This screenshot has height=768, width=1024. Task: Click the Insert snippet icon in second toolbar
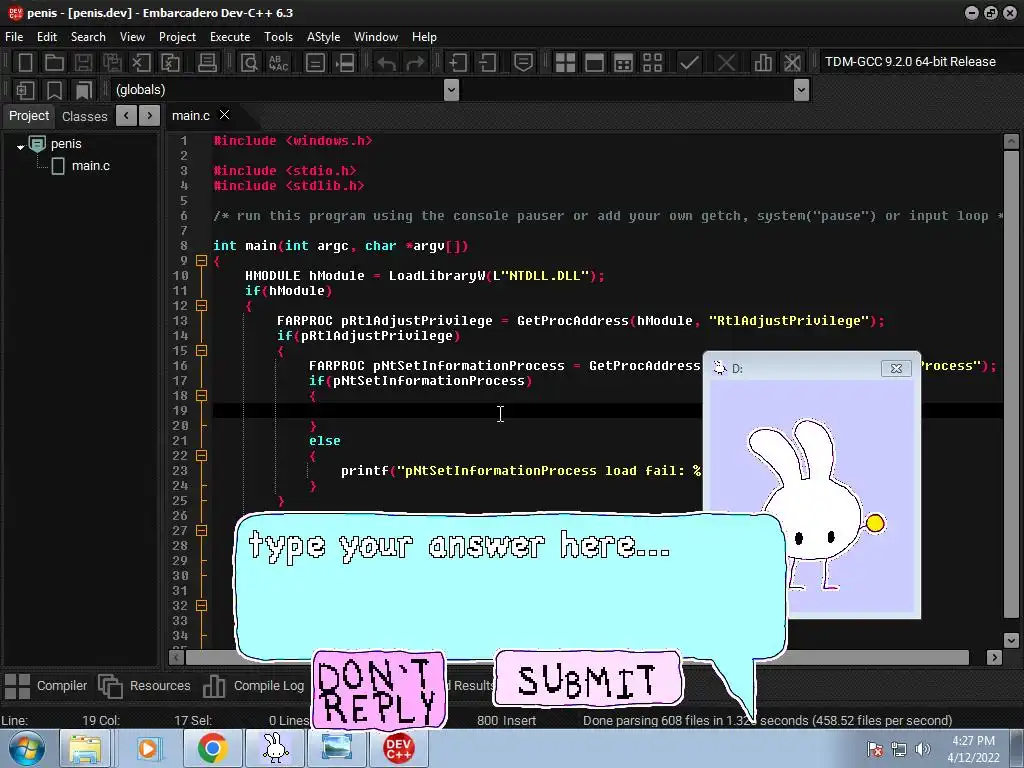coord(25,90)
